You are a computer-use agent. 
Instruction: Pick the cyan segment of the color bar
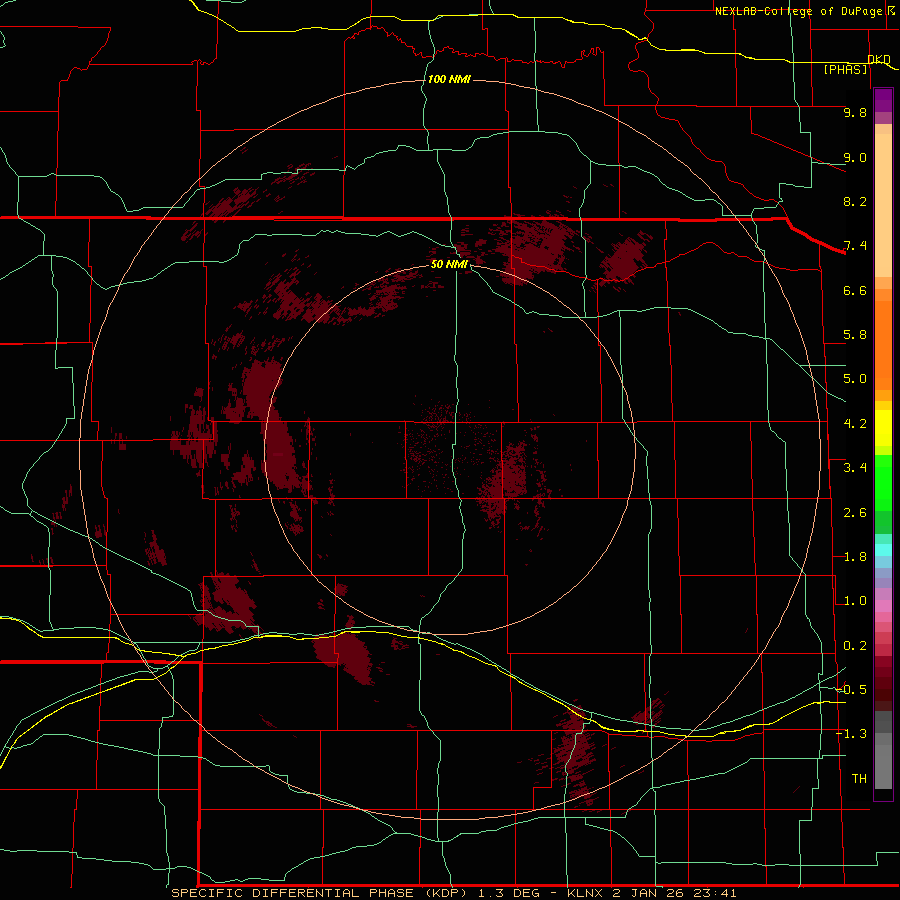click(883, 550)
